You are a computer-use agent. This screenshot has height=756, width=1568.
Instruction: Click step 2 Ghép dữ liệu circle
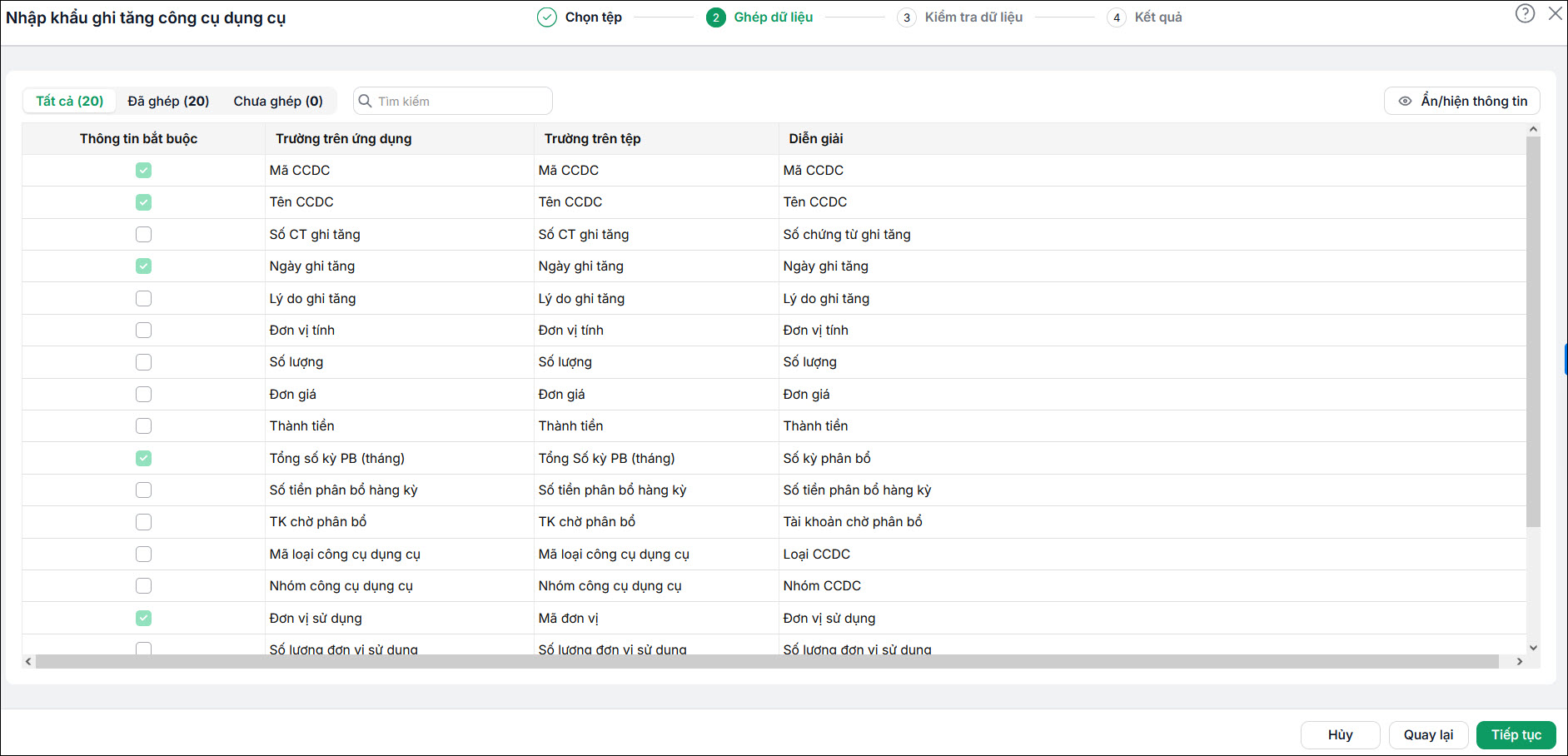point(715,17)
